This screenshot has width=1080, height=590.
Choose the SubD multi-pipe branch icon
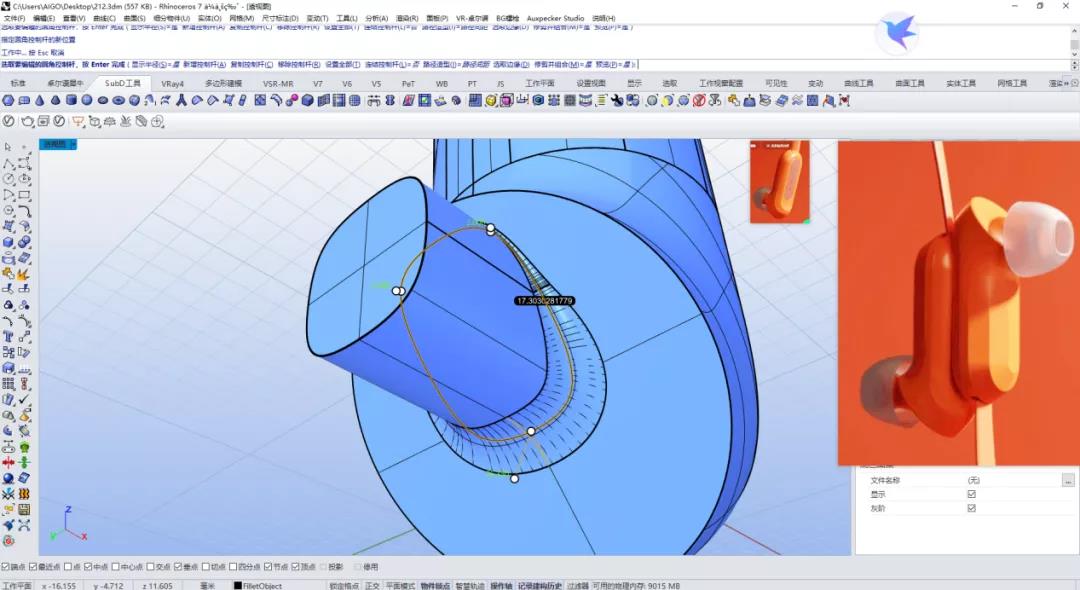coord(181,101)
